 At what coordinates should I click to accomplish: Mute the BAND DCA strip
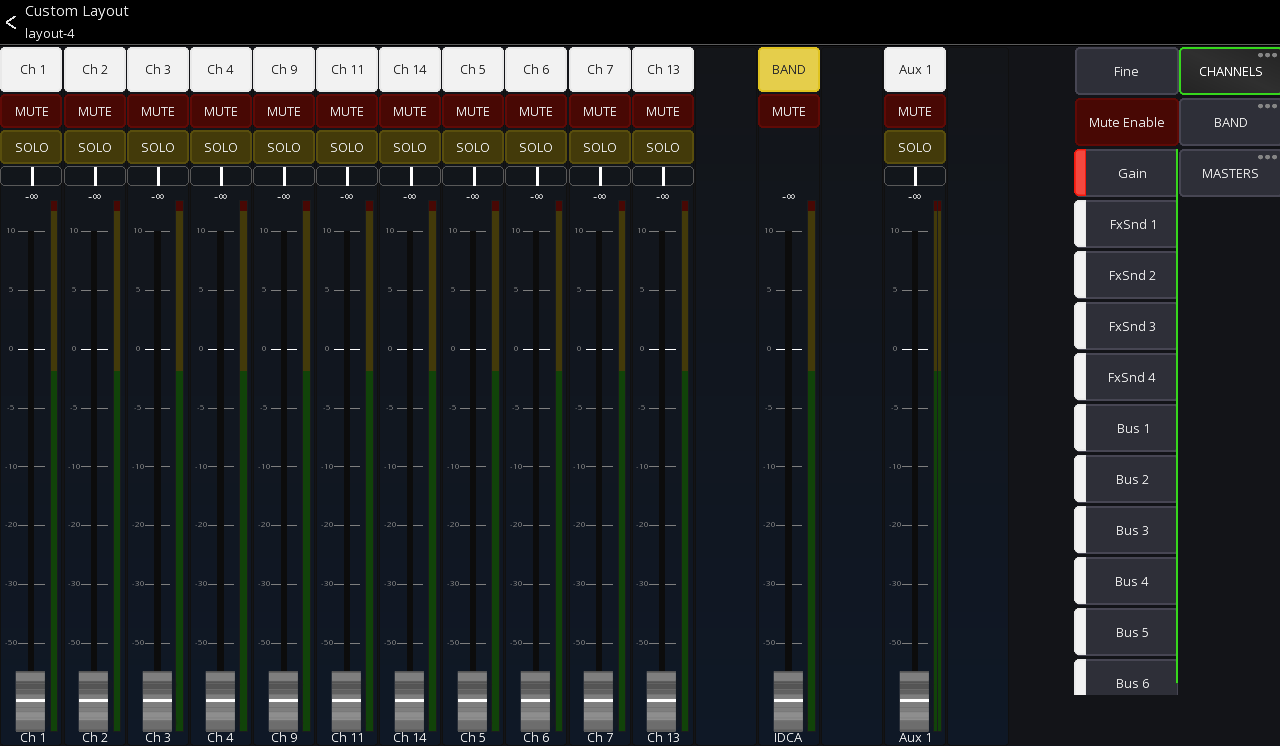pos(789,111)
